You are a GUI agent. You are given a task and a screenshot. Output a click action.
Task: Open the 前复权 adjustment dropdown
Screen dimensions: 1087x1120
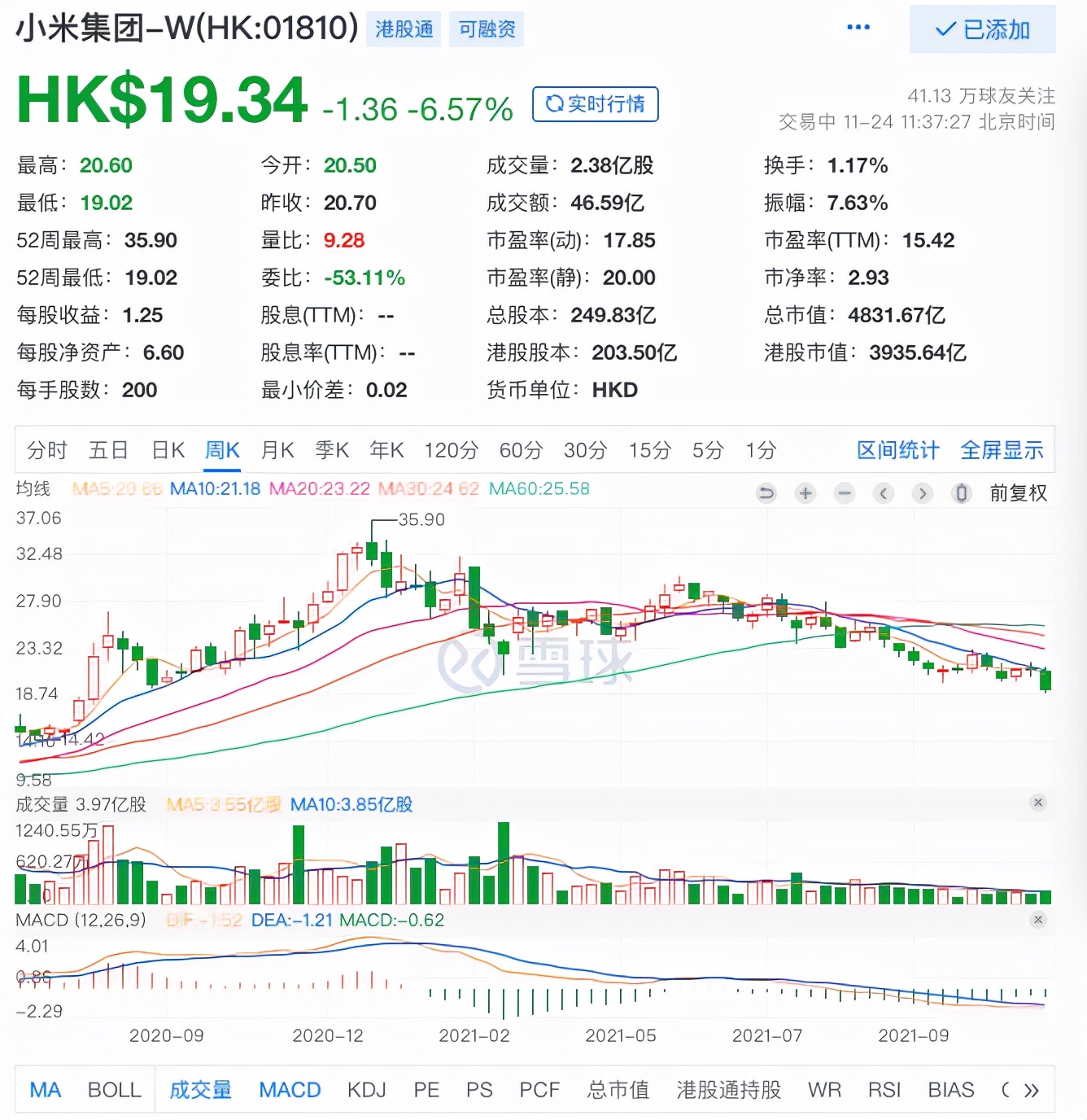click(1018, 493)
